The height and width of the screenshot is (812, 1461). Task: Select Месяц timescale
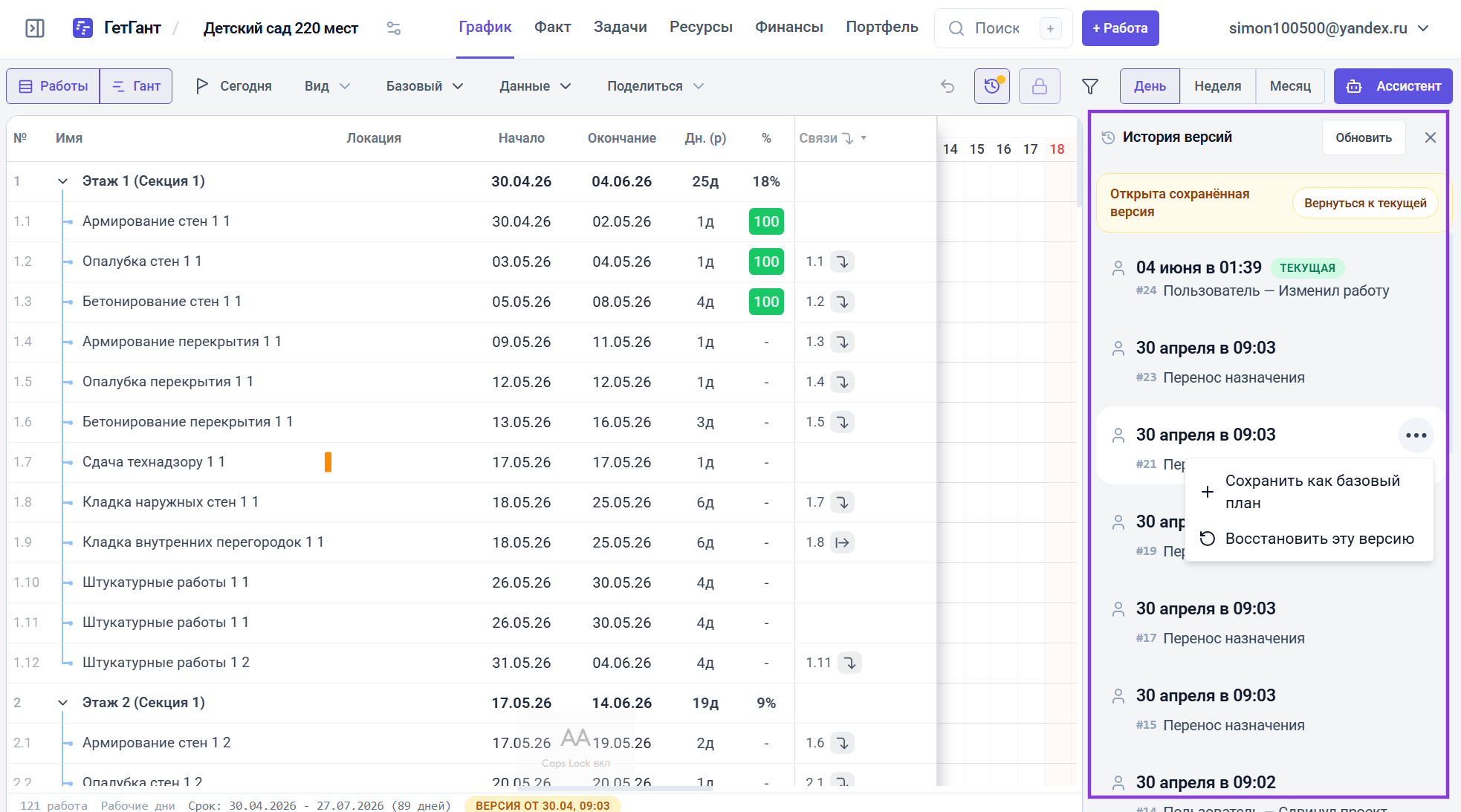point(1290,86)
